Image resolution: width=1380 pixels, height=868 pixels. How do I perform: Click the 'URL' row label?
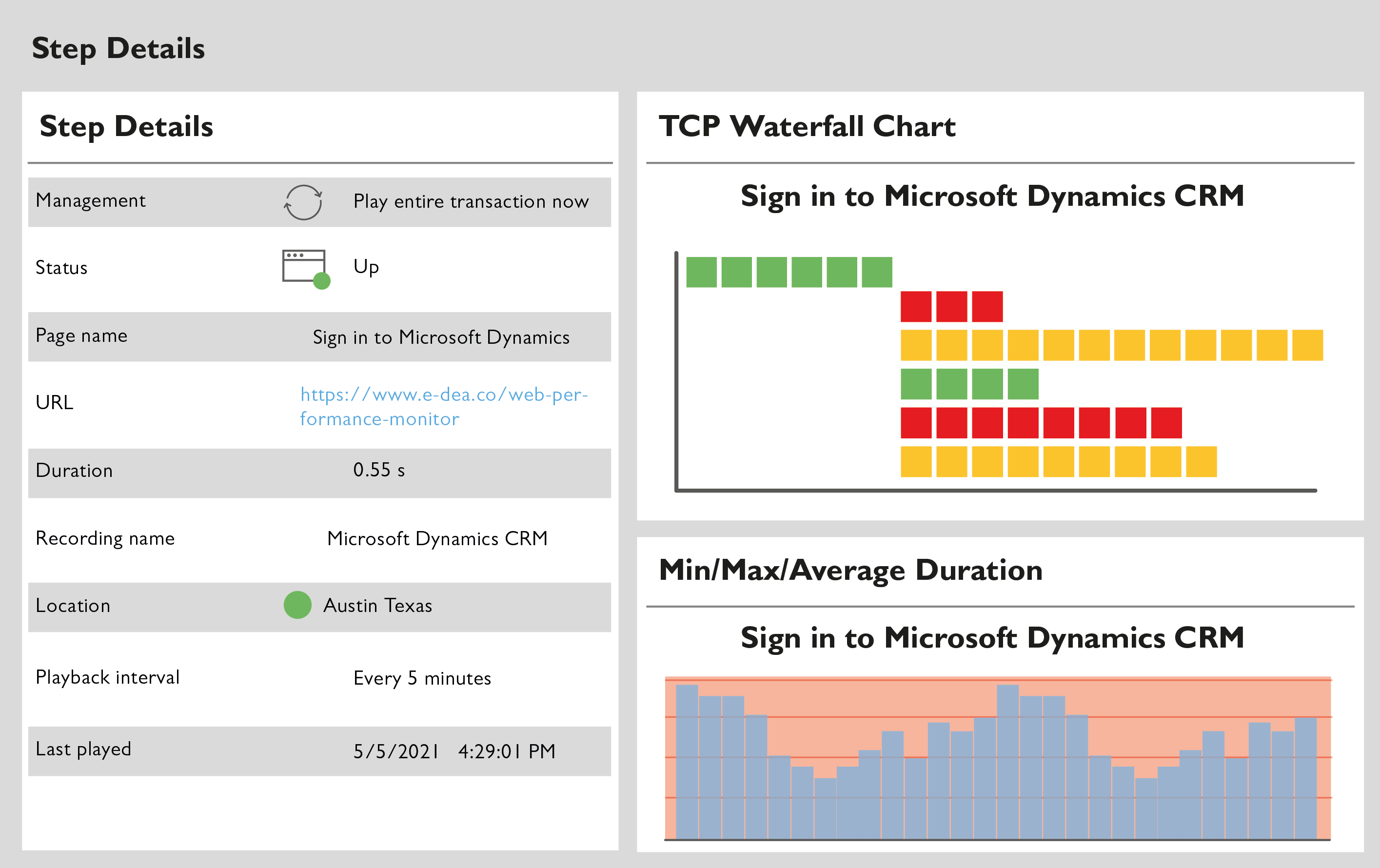(x=55, y=402)
